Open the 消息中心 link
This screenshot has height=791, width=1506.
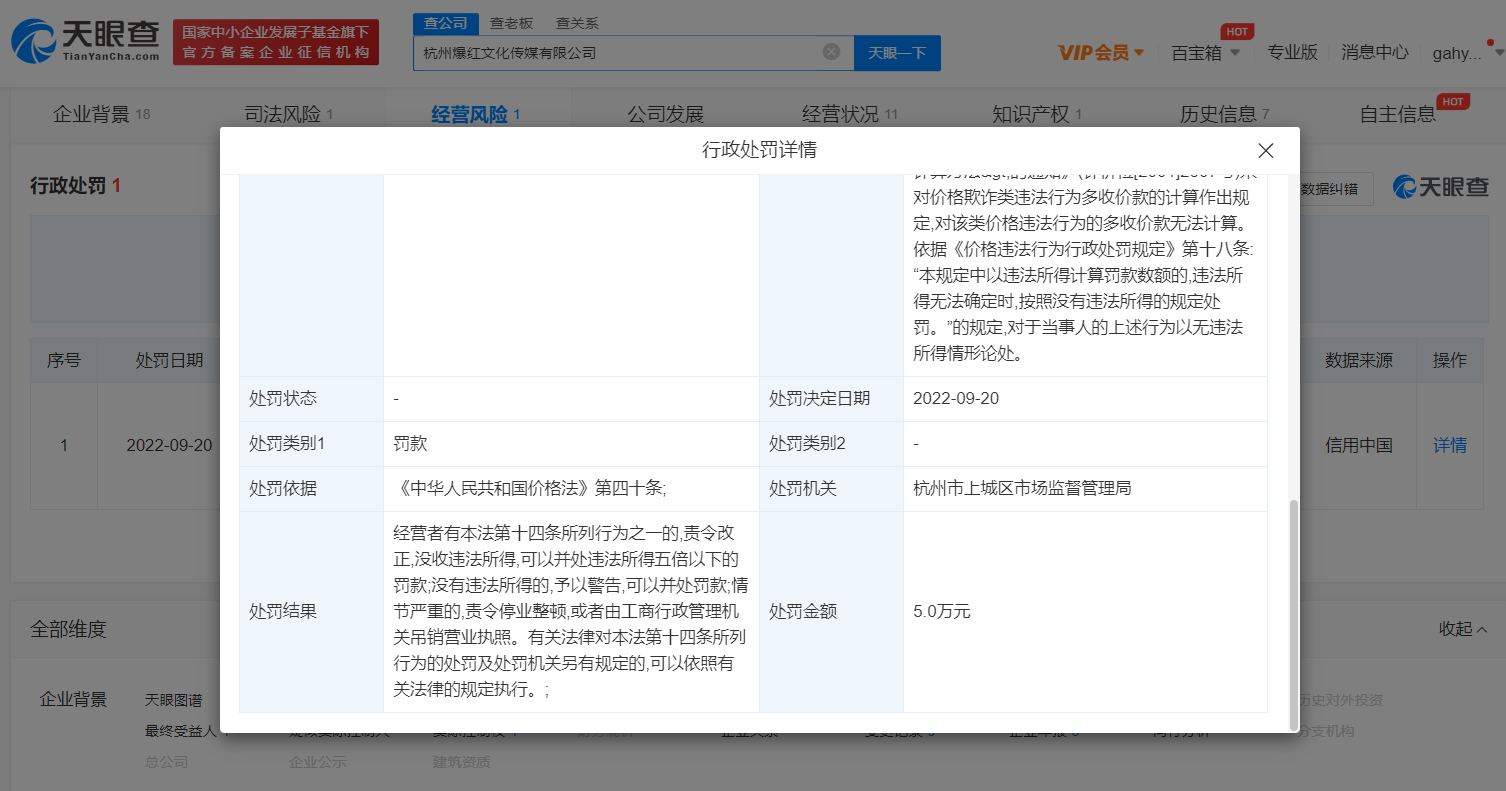tap(1375, 53)
